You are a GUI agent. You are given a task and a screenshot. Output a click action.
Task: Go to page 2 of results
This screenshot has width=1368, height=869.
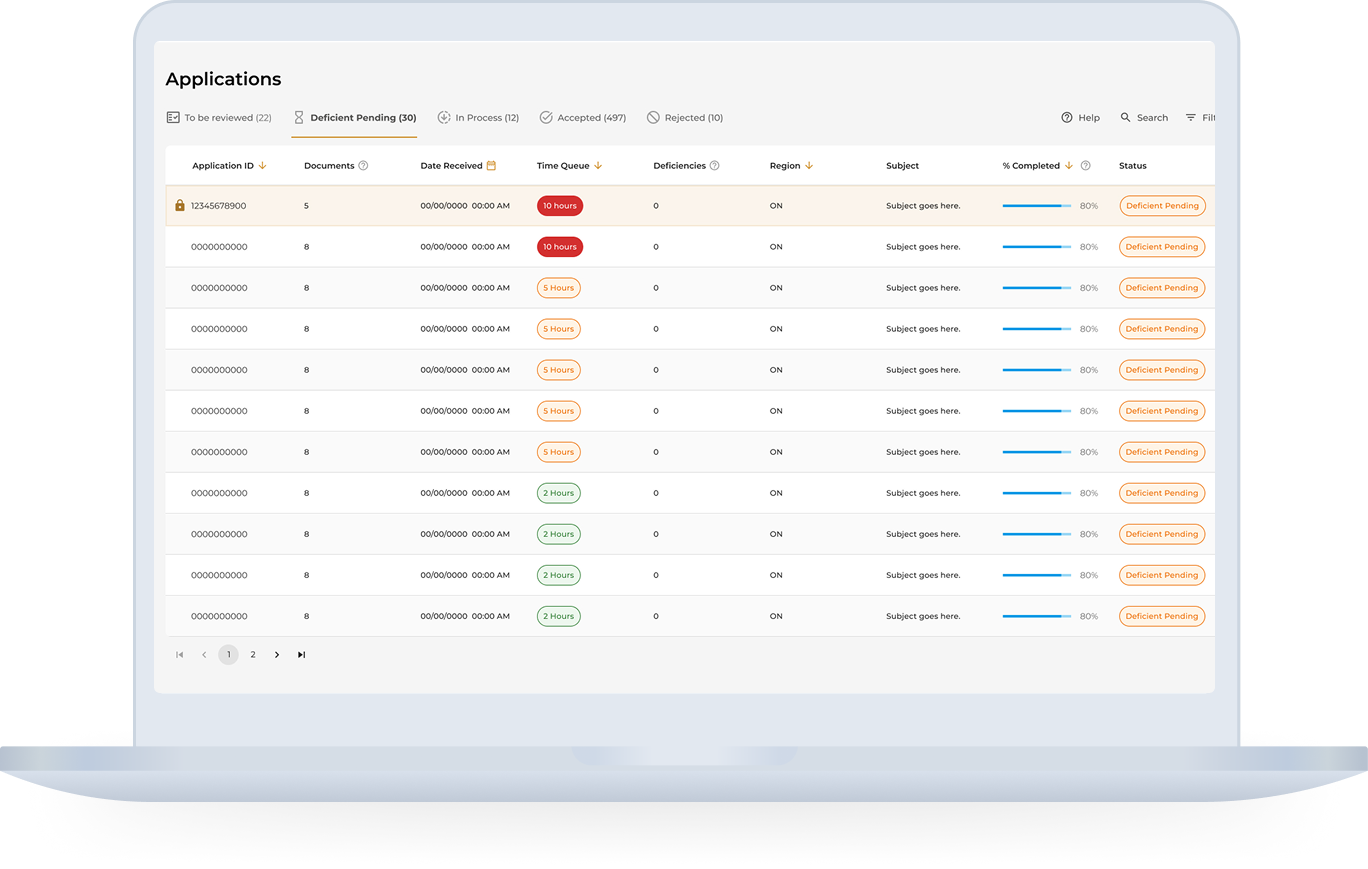point(253,655)
